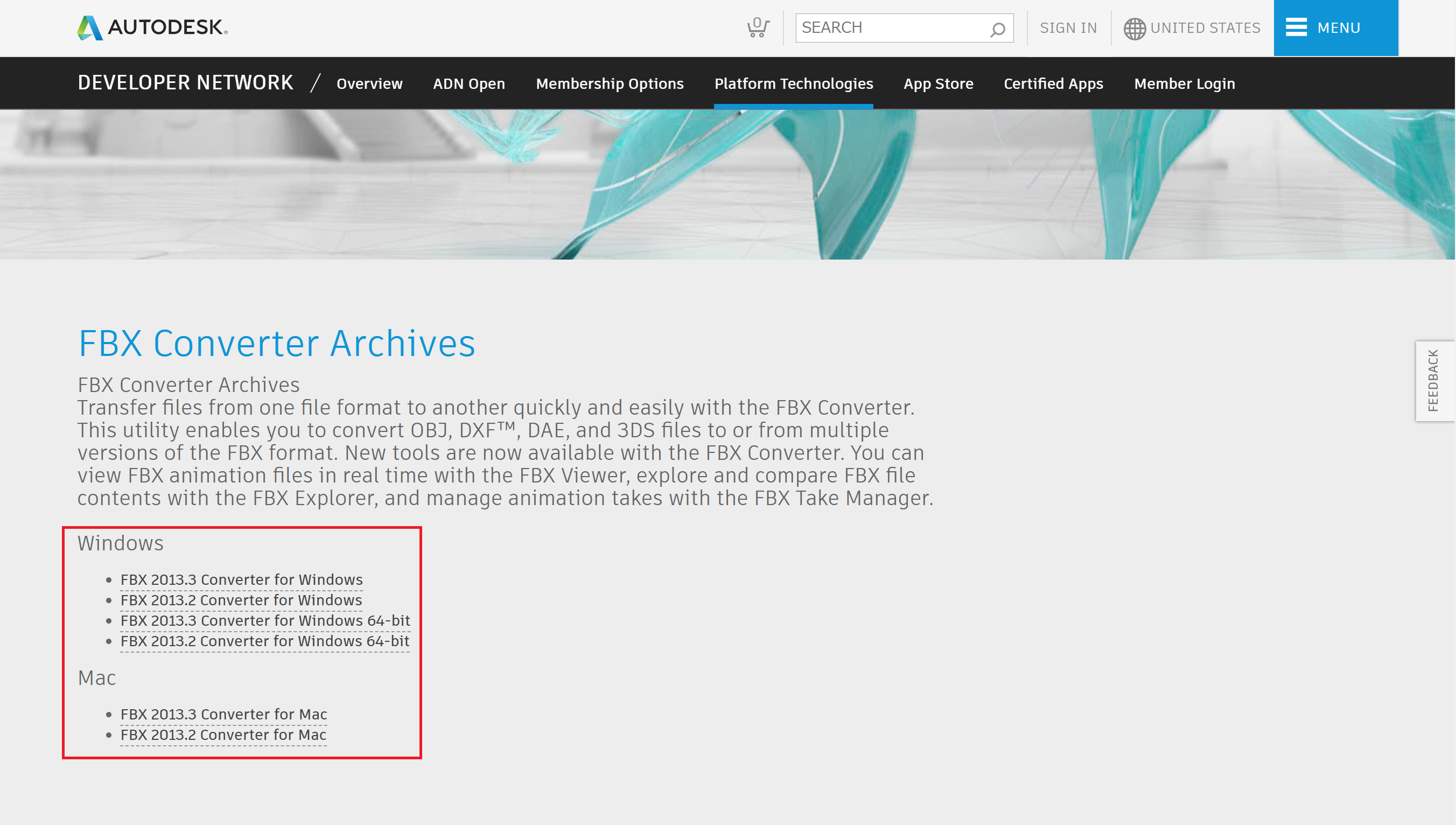Download FBX 2013.3 Converter for Mac
Image resolution: width=1456 pixels, height=825 pixels.
click(x=224, y=714)
